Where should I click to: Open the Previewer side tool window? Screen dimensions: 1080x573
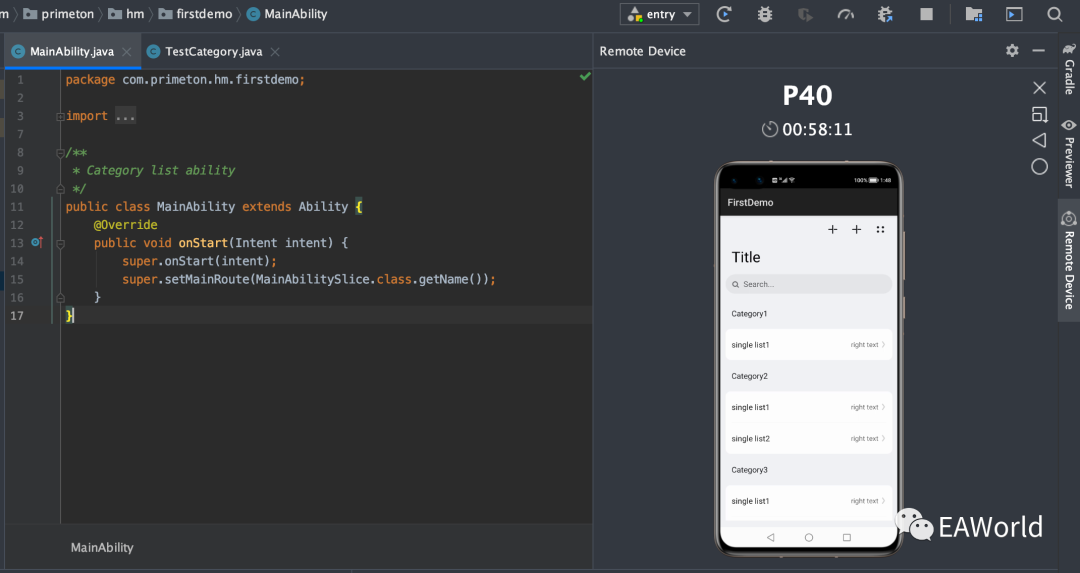pyautogui.click(x=1069, y=153)
